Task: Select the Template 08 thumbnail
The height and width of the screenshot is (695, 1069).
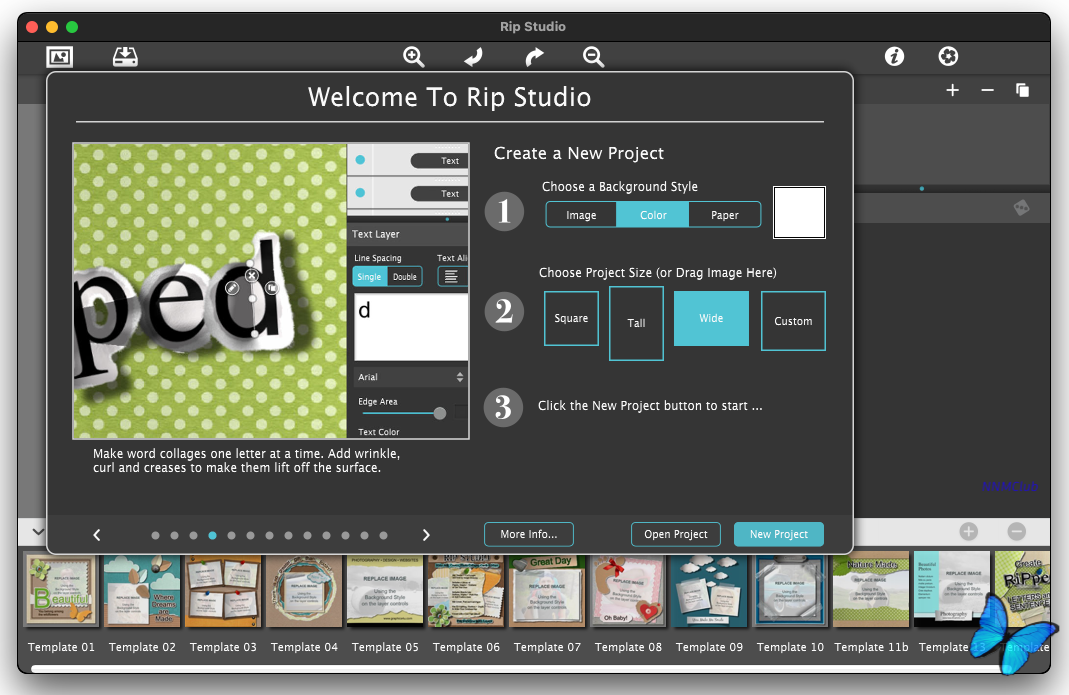Action: [x=628, y=591]
